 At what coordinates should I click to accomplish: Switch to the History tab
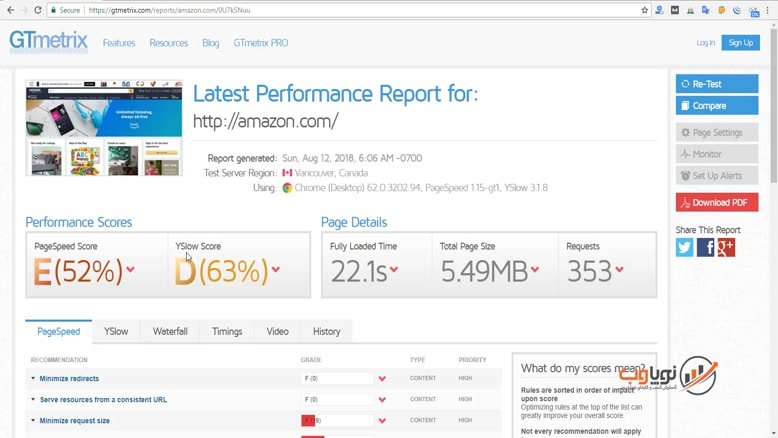326,331
